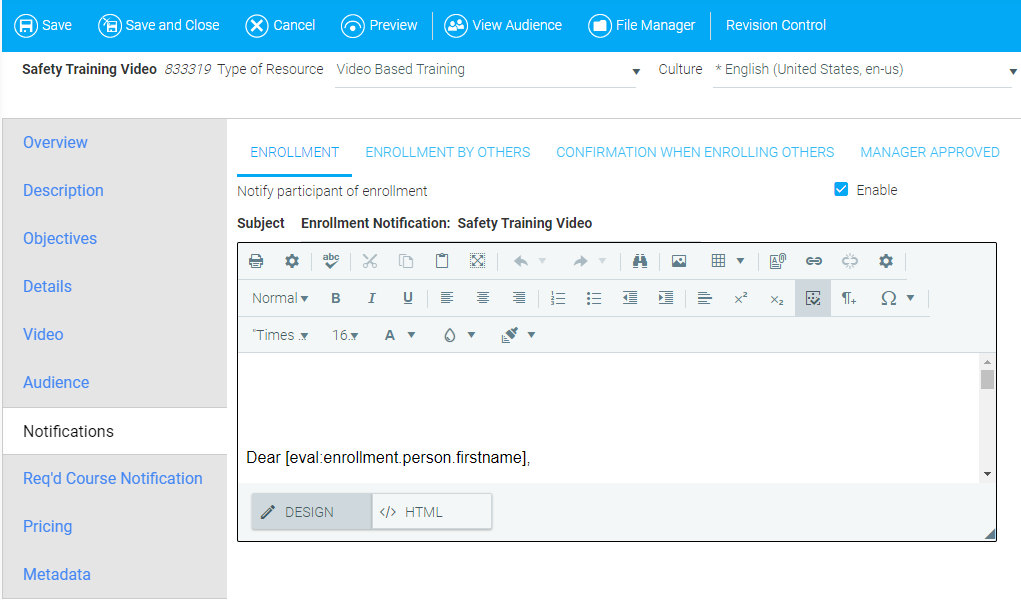Center align the text
The width and height of the screenshot is (1021, 600).
pyautogui.click(x=483, y=298)
